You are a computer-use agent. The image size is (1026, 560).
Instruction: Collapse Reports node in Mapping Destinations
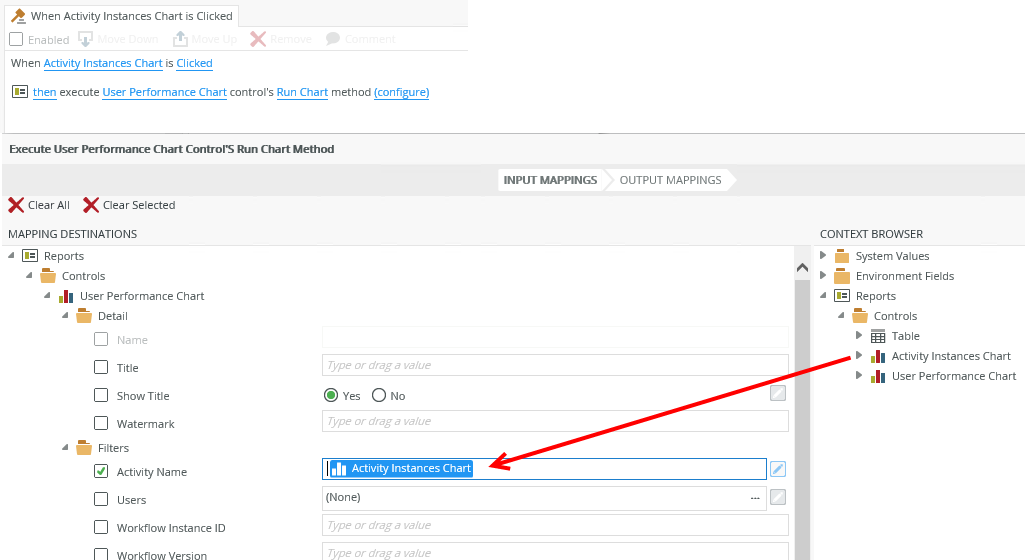(11, 255)
